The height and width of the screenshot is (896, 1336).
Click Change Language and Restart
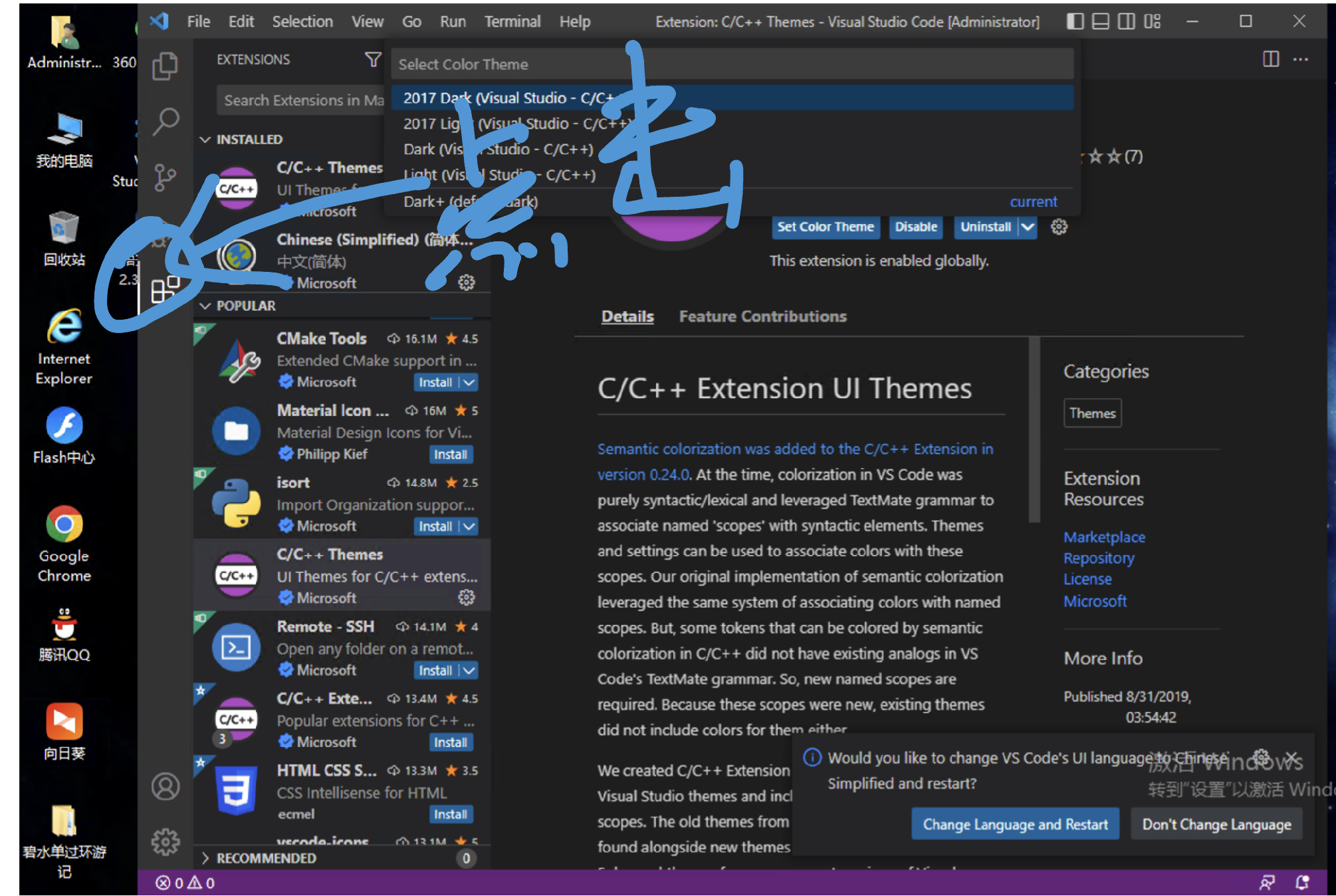[1015, 824]
